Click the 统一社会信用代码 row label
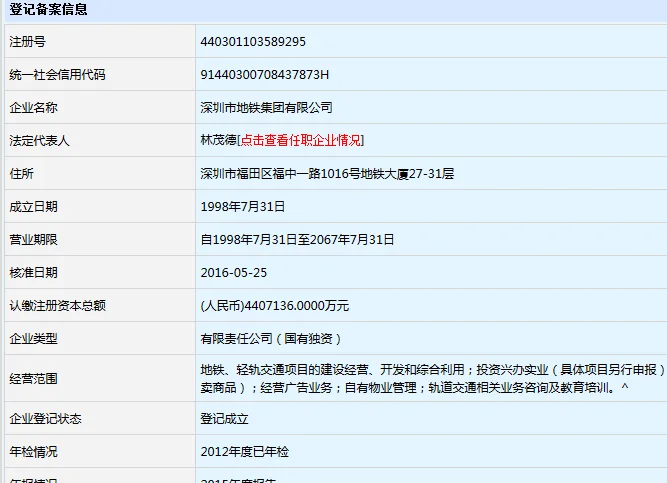The width and height of the screenshot is (667, 483). 57,75
